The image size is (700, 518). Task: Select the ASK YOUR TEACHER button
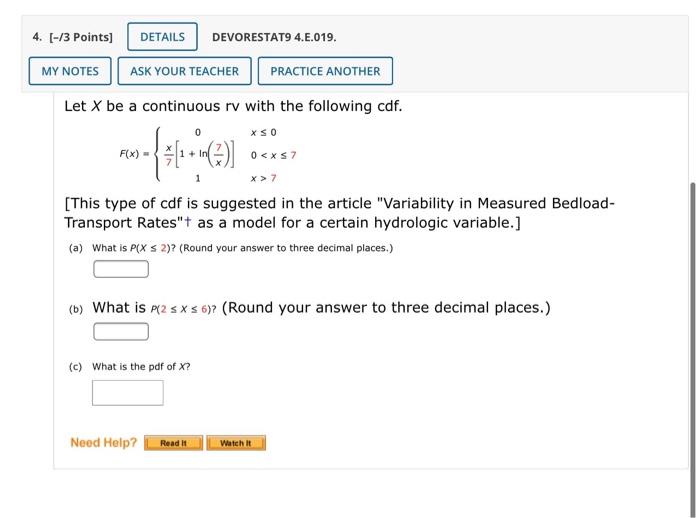click(x=184, y=71)
